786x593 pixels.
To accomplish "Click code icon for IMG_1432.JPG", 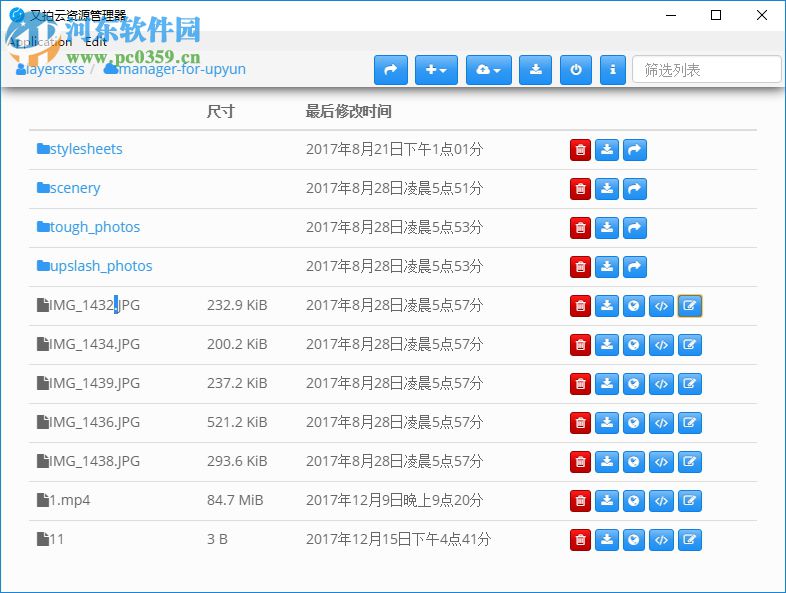I will pyautogui.click(x=661, y=306).
